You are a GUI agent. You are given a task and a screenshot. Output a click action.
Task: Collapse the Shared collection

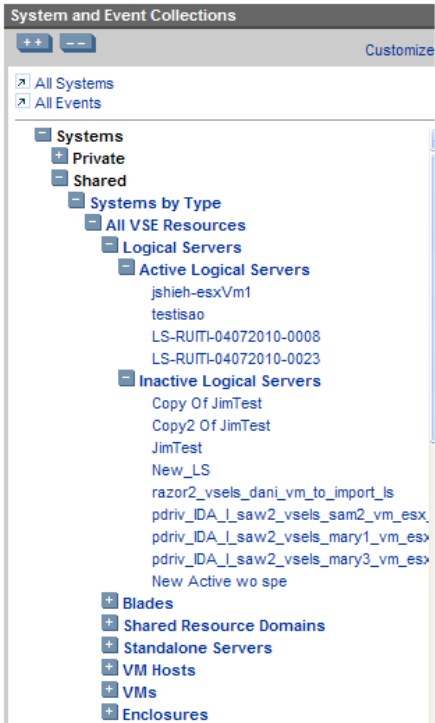[60, 178]
